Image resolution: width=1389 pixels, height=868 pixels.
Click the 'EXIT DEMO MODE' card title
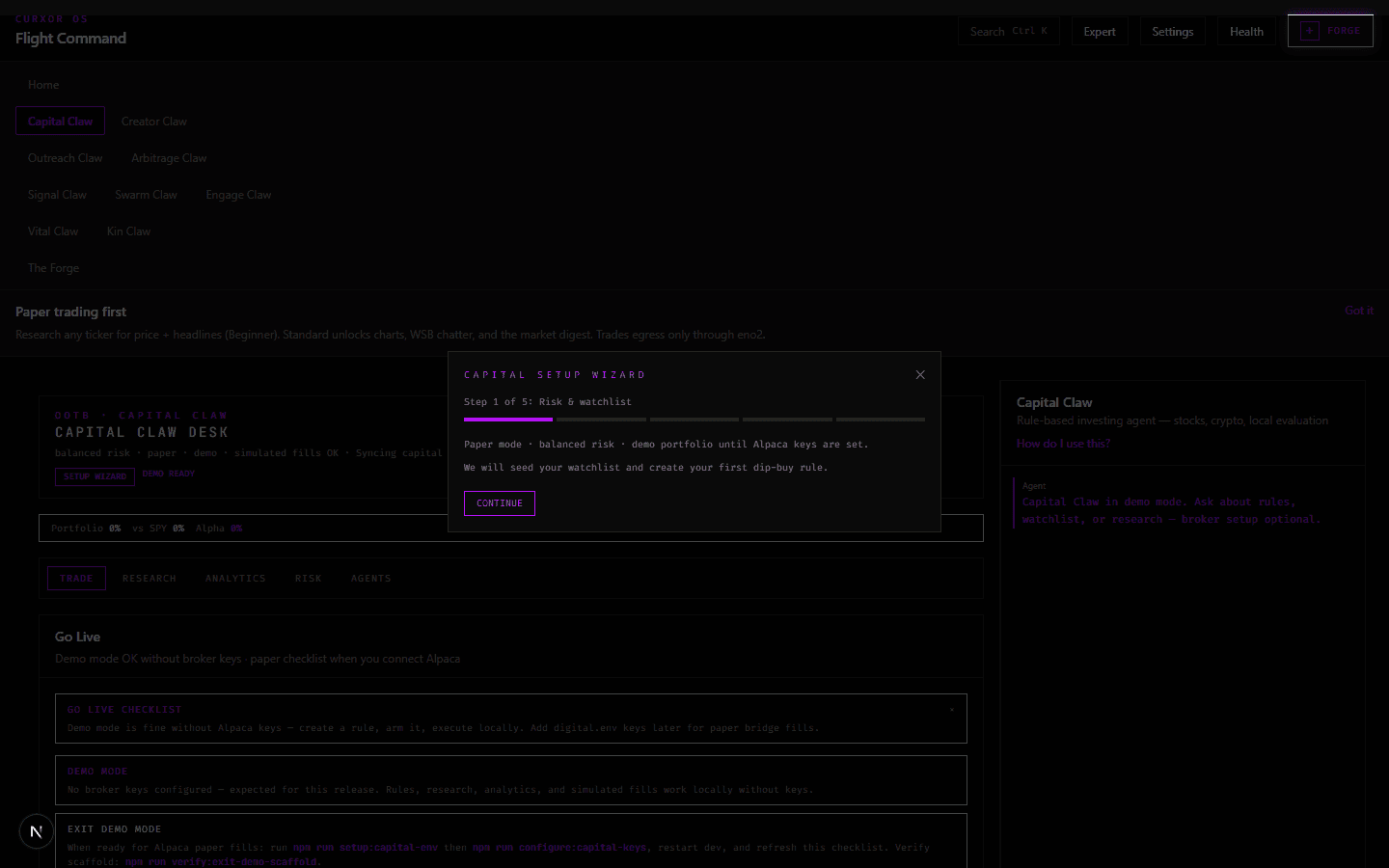[x=114, y=829]
